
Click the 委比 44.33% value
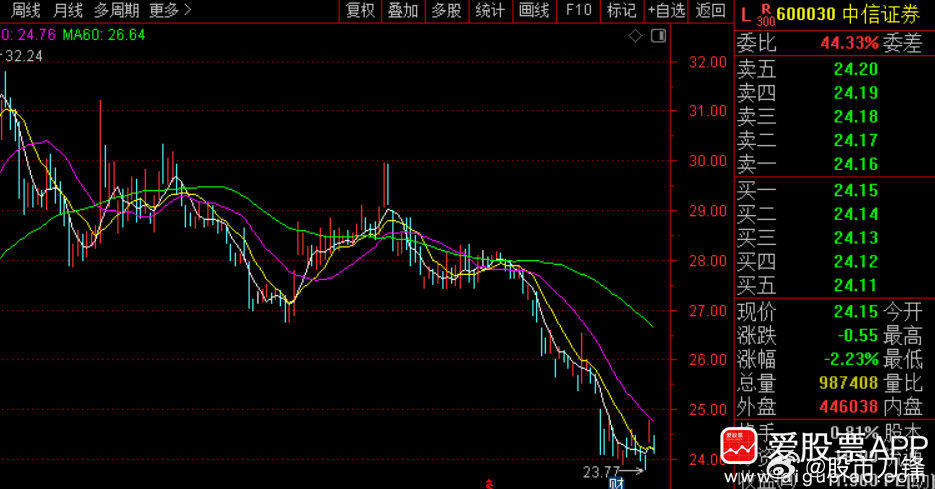coord(849,43)
